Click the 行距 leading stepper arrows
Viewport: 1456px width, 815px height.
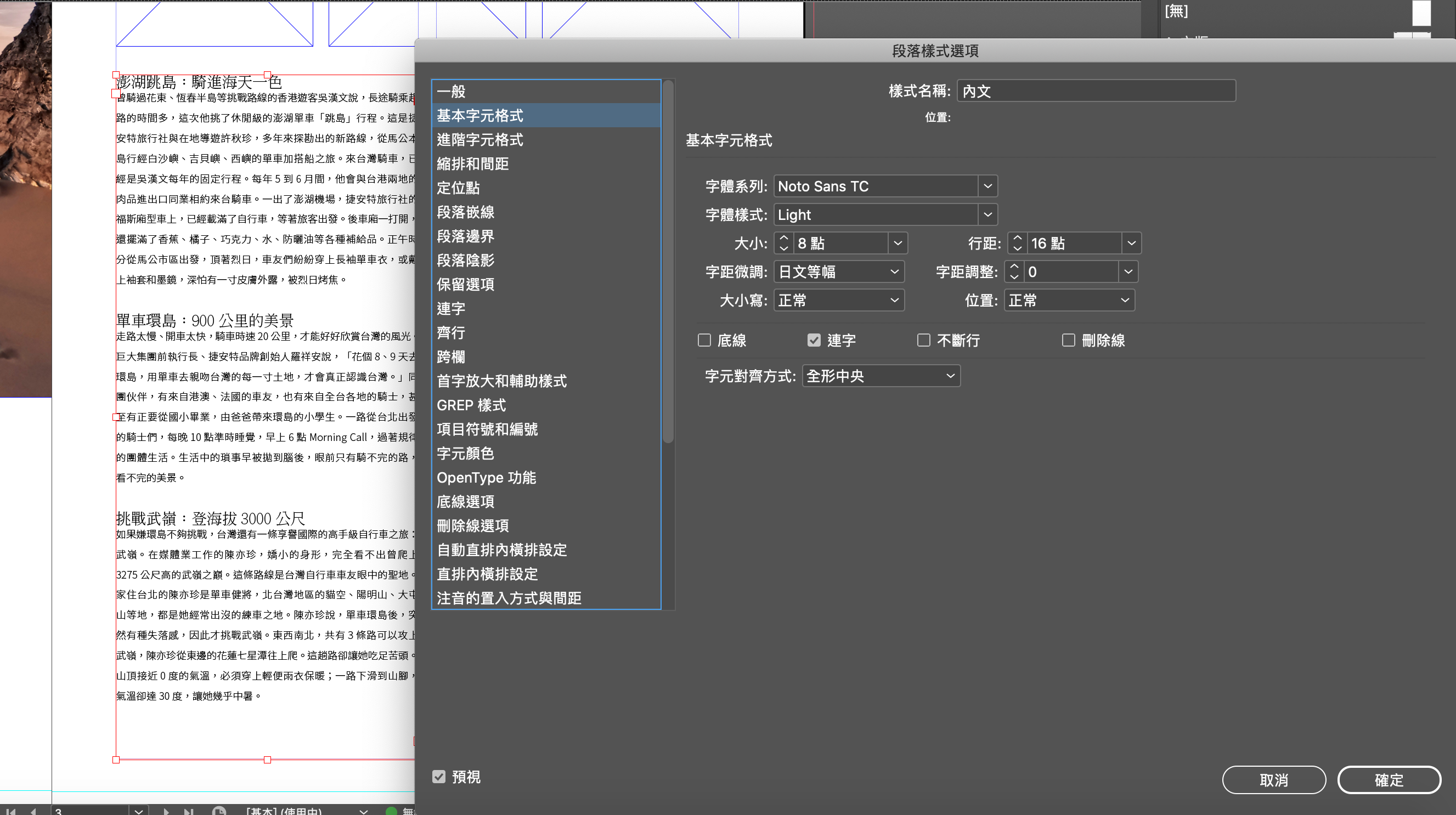pyautogui.click(x=1018, y=243)
